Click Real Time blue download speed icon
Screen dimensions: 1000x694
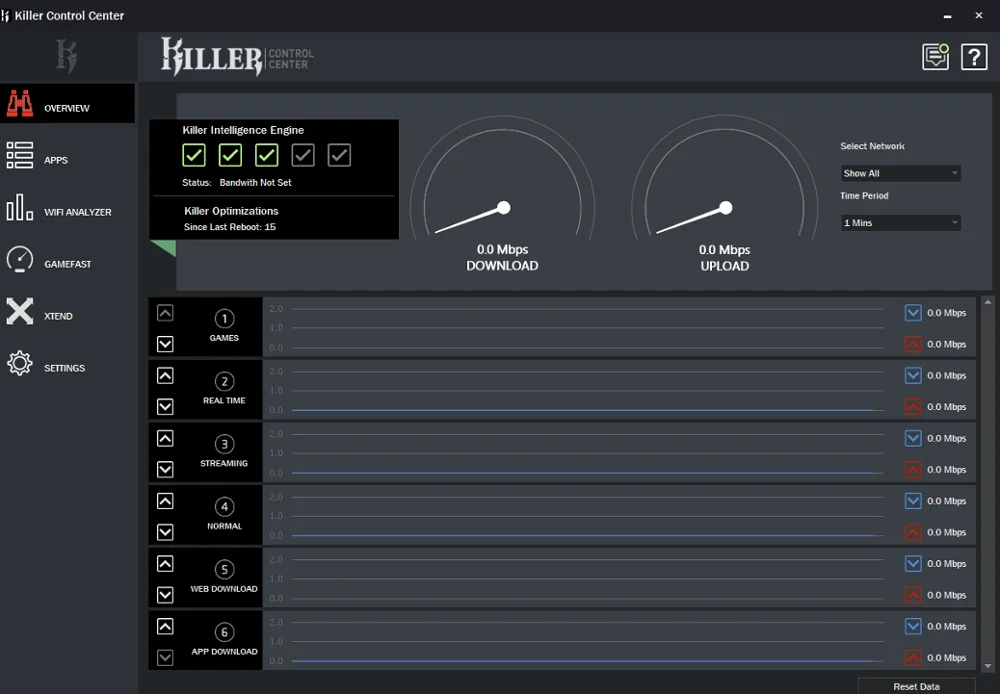pos(913,376)
